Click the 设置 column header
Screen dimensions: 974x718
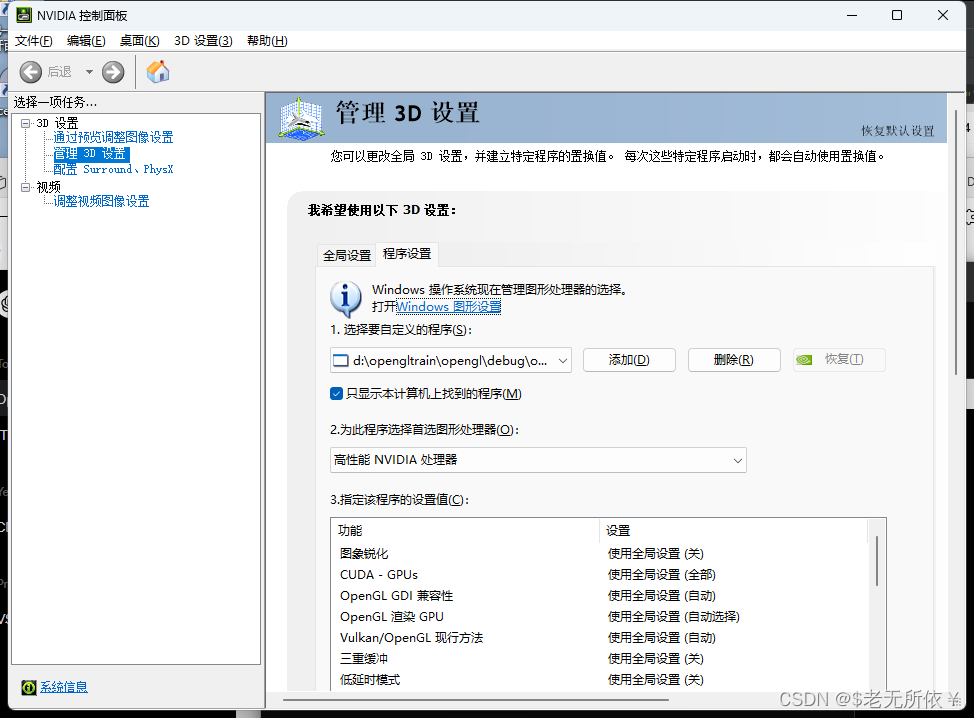tap(733, 530)
